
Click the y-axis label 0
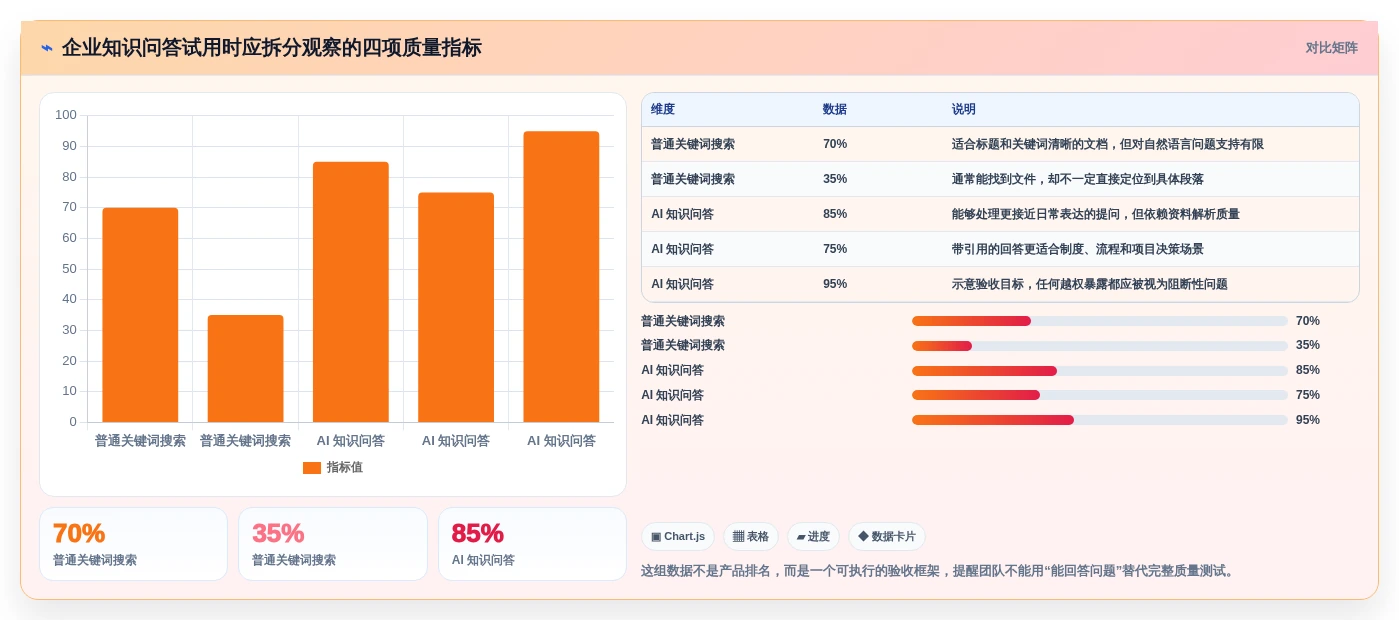73,422
